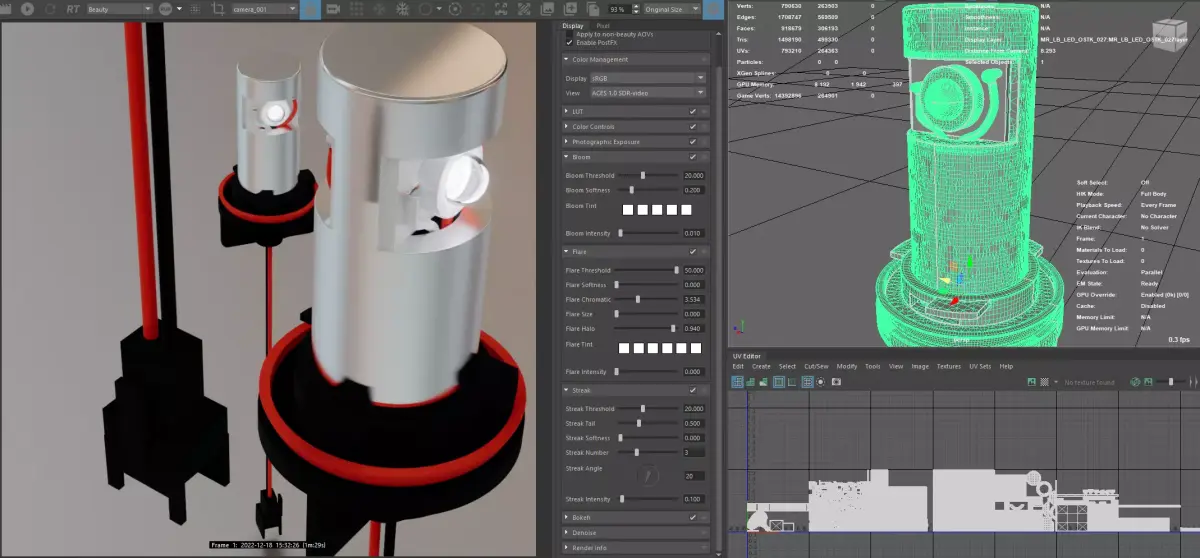
Task: Click the Streak Angle value field
Action: coord(695,476)
